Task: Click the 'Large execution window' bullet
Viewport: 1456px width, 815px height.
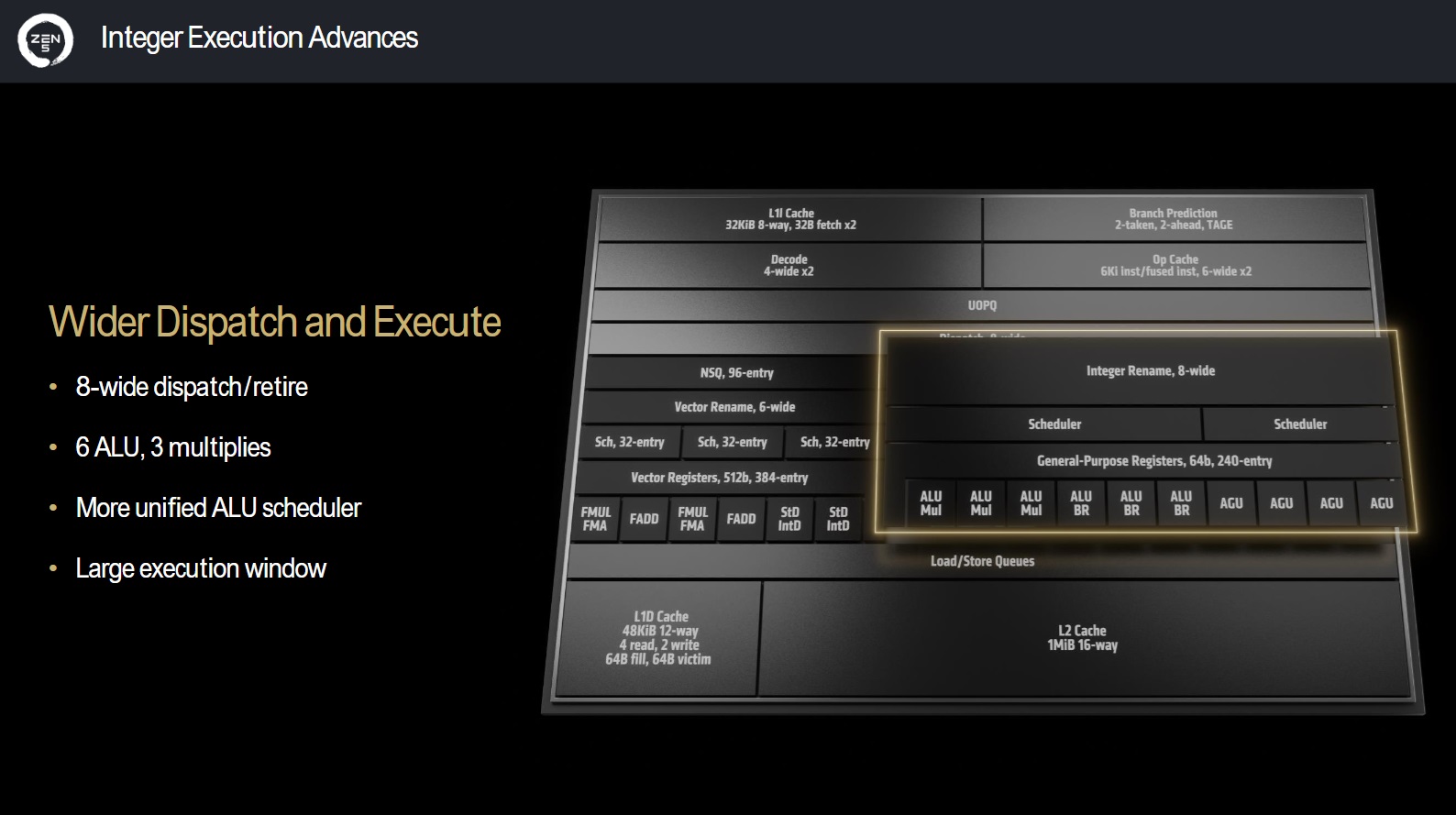Action: click(201, 568)
